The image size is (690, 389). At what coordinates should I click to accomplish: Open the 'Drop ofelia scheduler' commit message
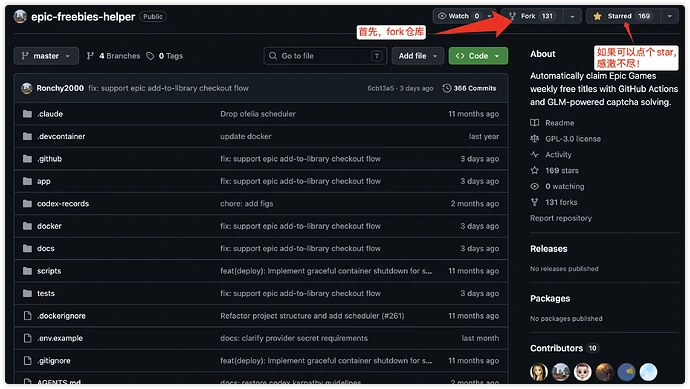pos(258,114)
